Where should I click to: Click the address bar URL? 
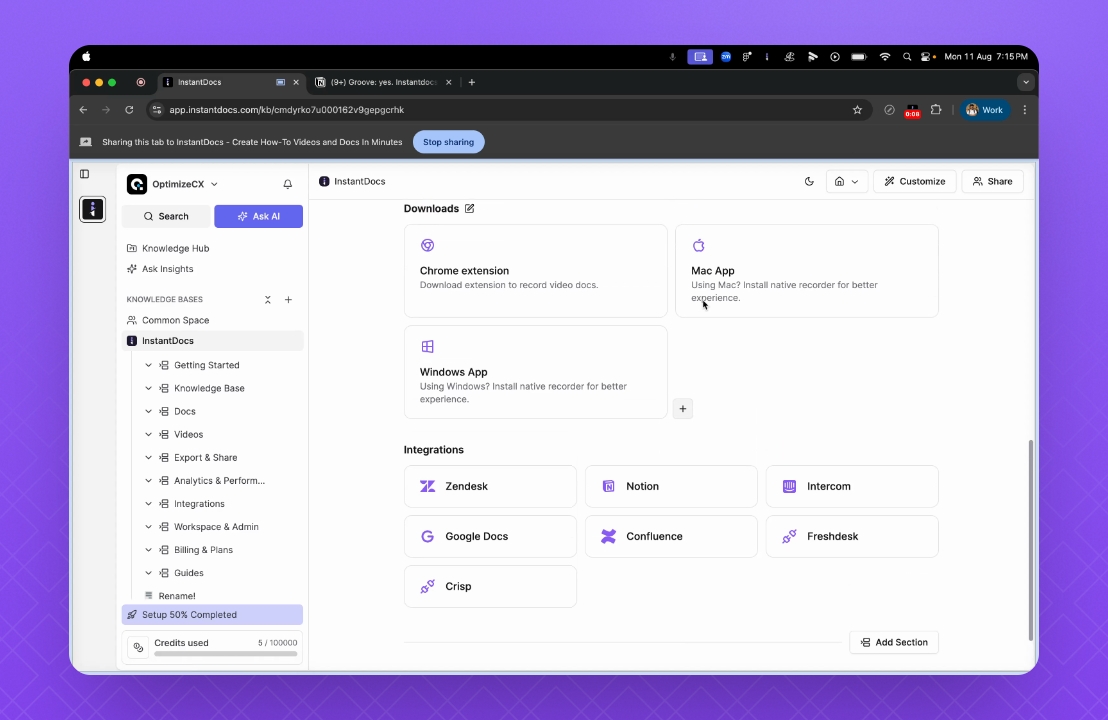287,110
